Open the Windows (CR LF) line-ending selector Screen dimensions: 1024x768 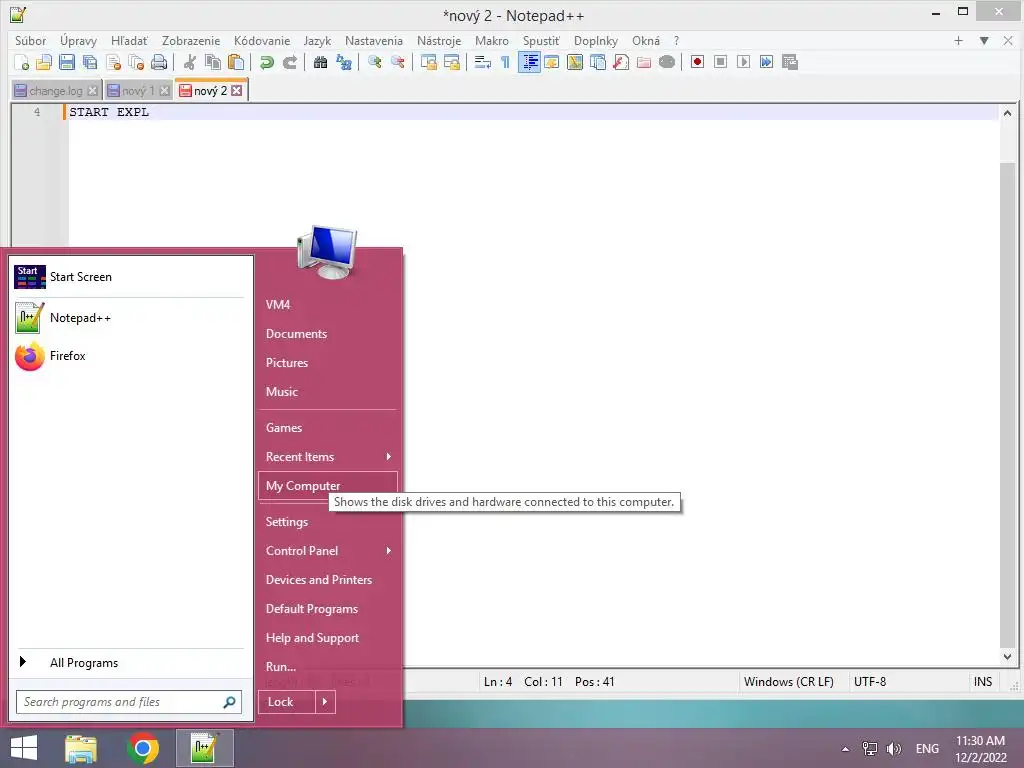point(789,682)
